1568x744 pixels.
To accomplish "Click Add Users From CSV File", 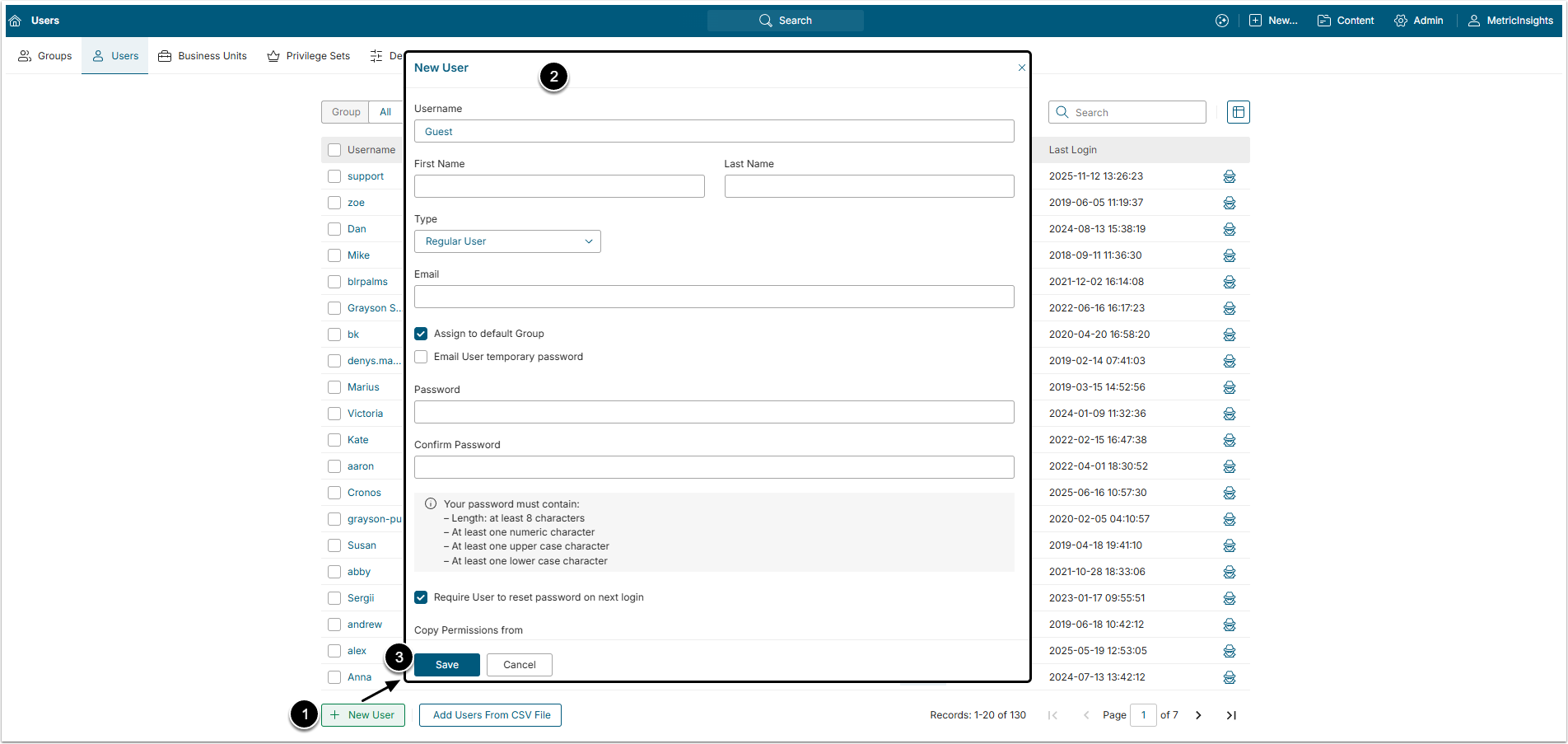I will pos(491,715).
